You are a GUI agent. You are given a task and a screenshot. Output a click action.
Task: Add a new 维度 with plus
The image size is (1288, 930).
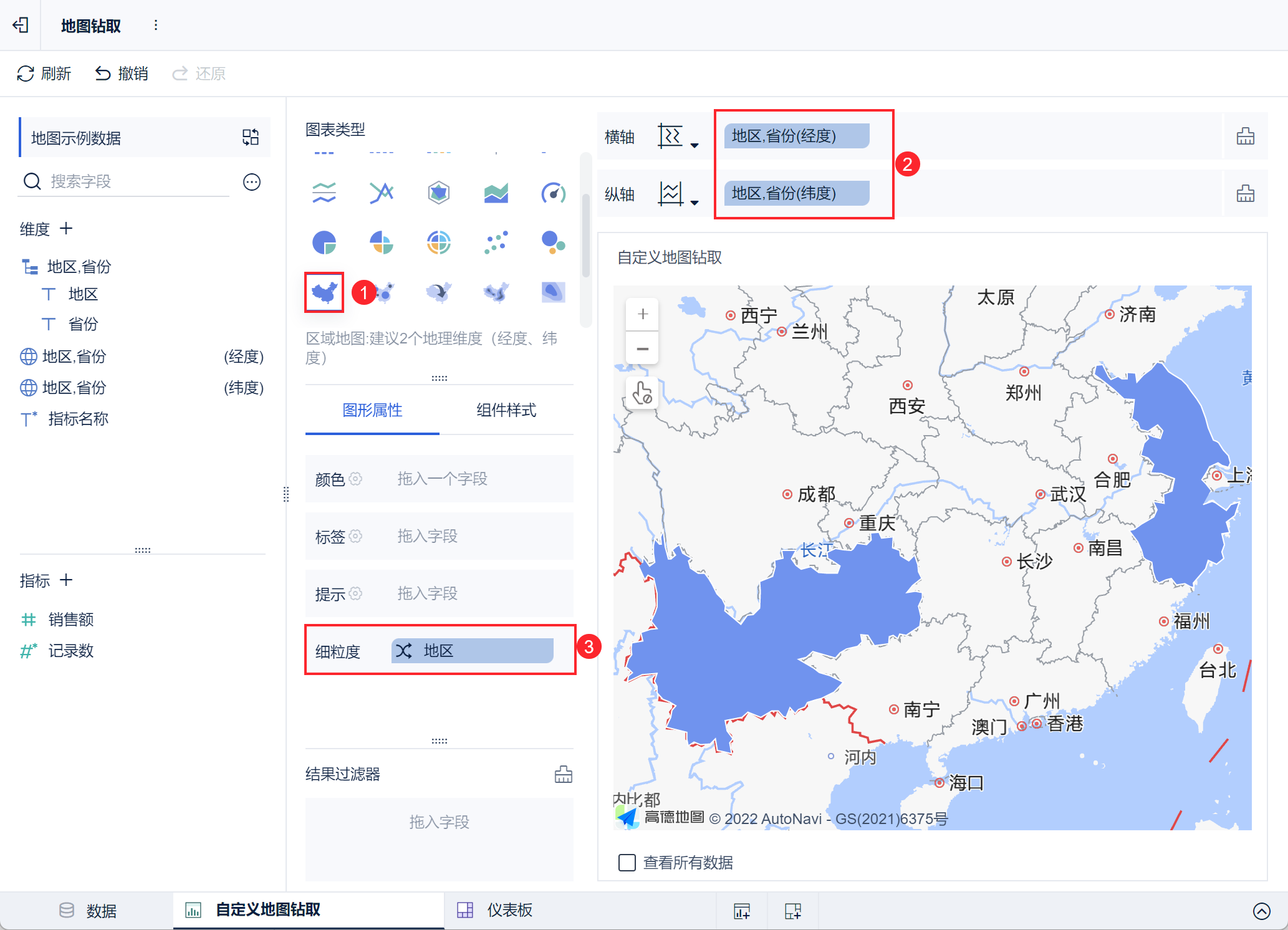[66, 229]
